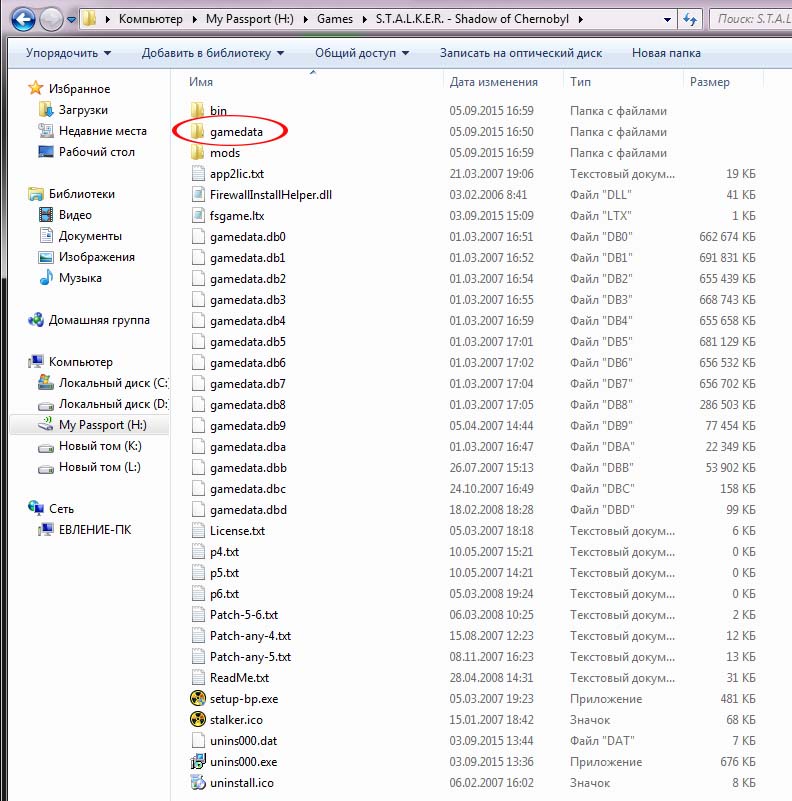Open the Упорядочить dropdown menu
The width and height of the screenshot is (792, 801).
click(x=68, y=53)
